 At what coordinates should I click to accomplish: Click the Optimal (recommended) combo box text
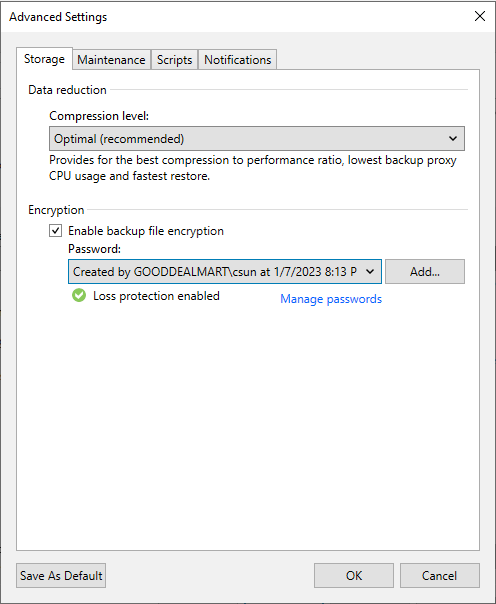119,139
